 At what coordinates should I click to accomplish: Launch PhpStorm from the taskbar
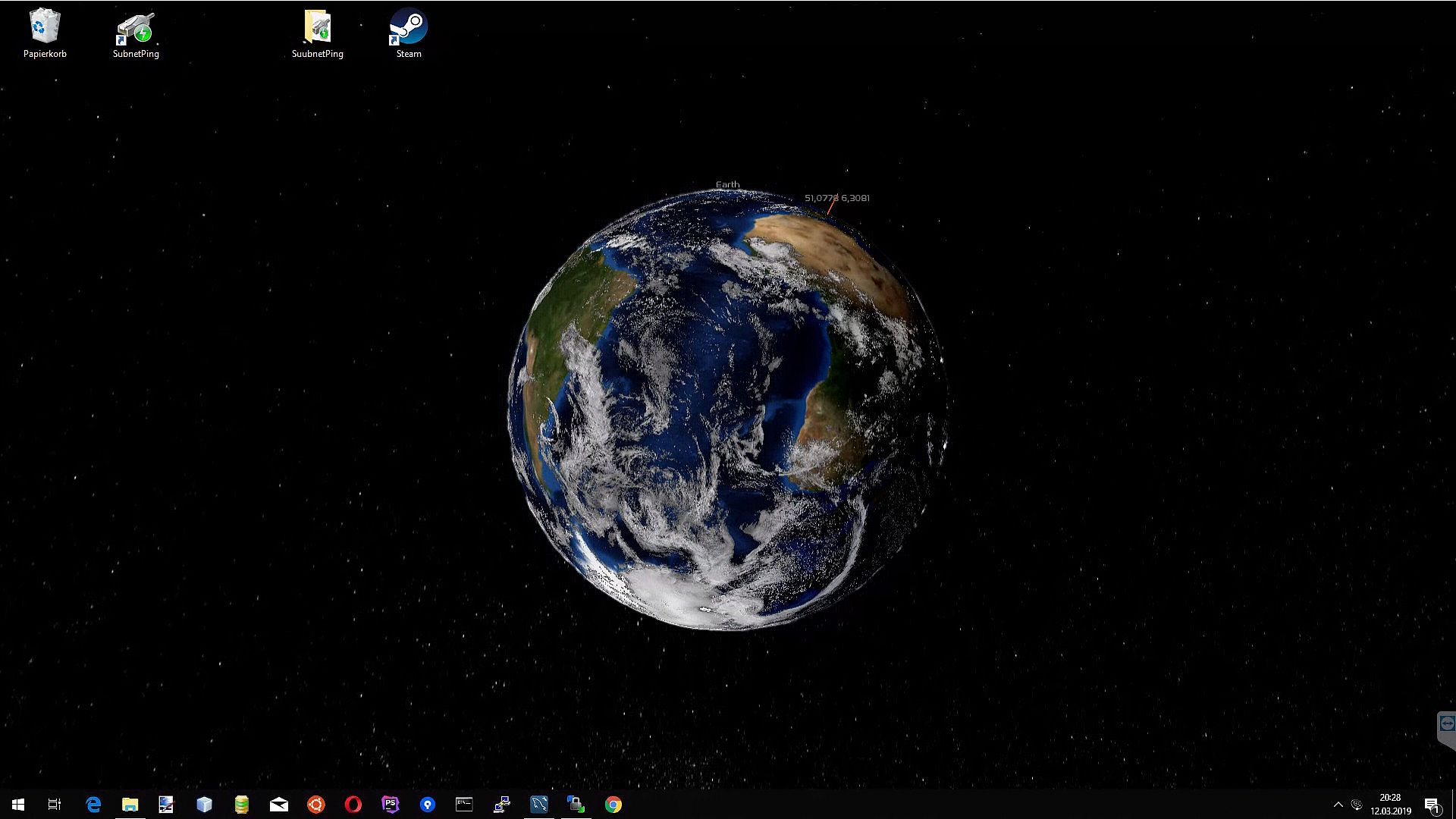pyautogui.click(x=391, y=805)
